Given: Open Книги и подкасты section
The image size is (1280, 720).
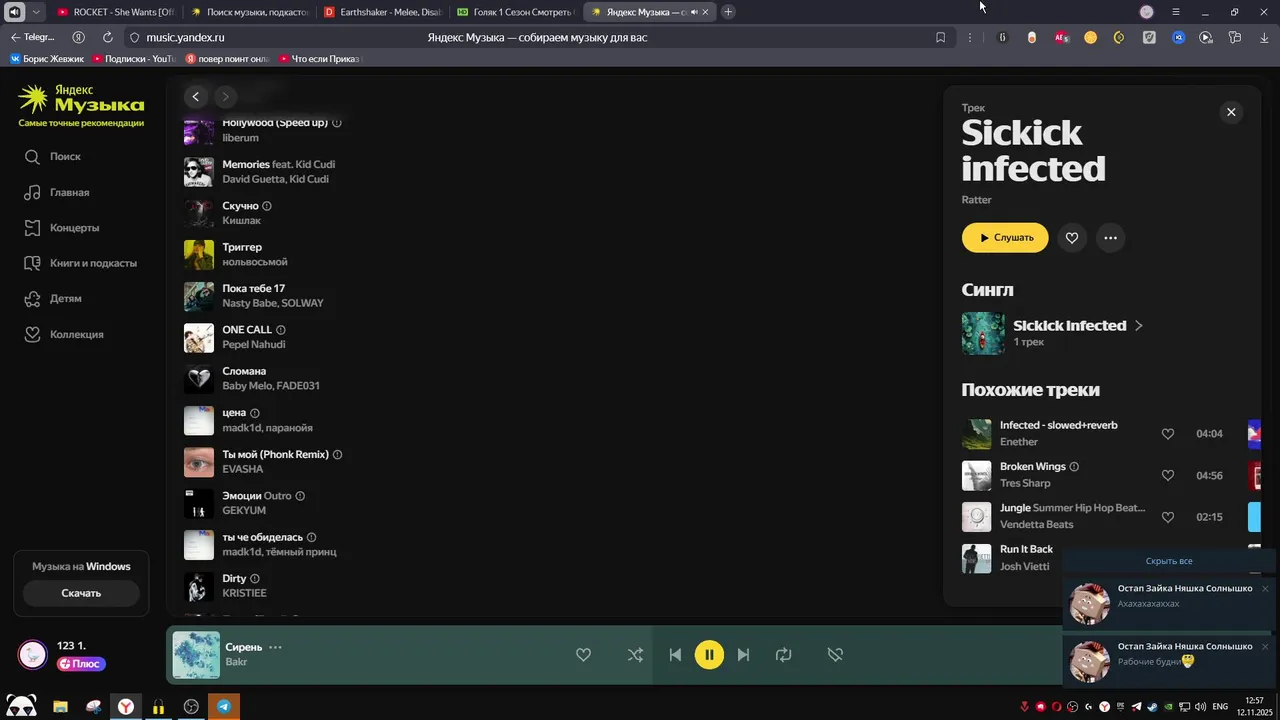Looking at the screenshot, I should 81,263.
